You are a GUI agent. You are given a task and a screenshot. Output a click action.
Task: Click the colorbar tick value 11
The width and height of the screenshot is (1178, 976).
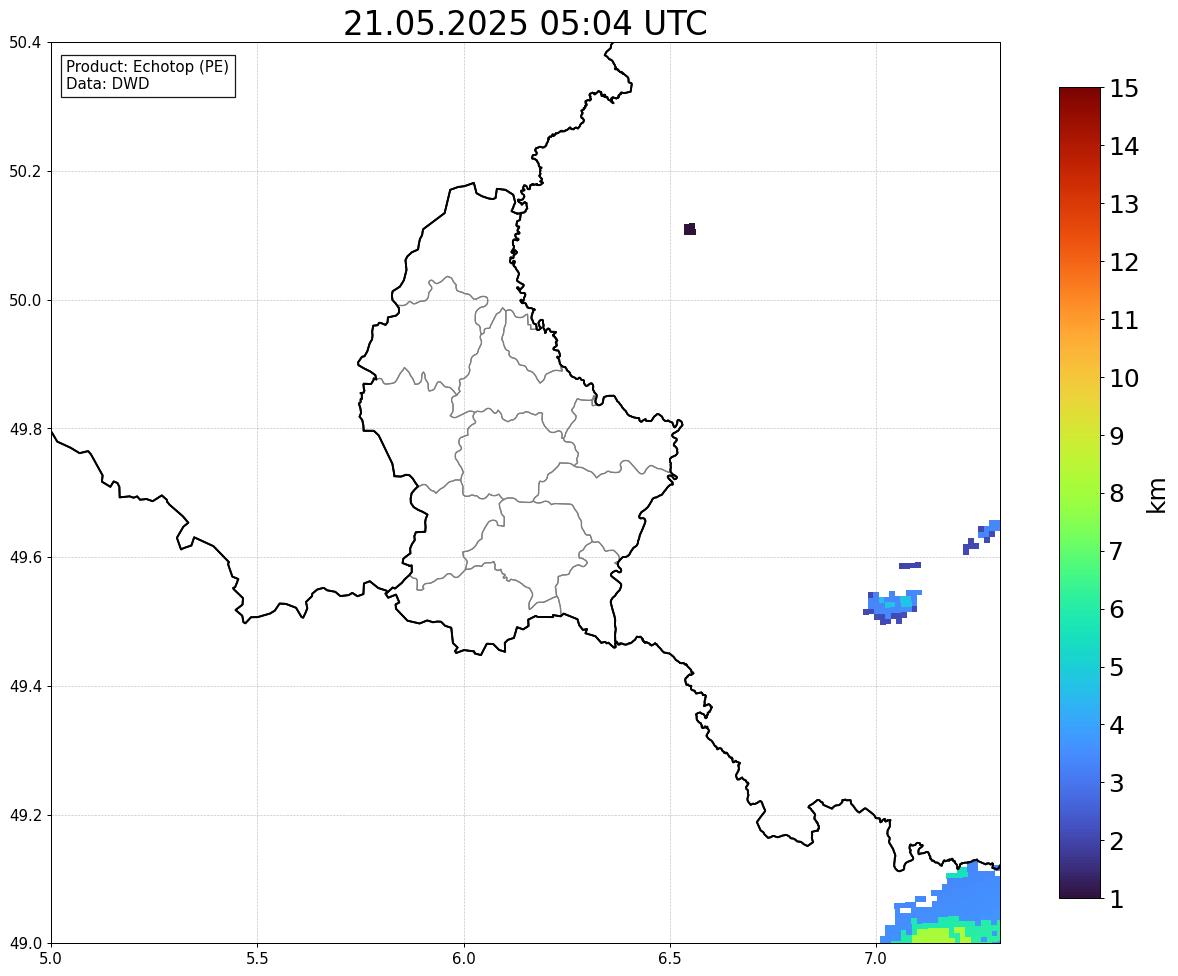(x=1124, y=320)
